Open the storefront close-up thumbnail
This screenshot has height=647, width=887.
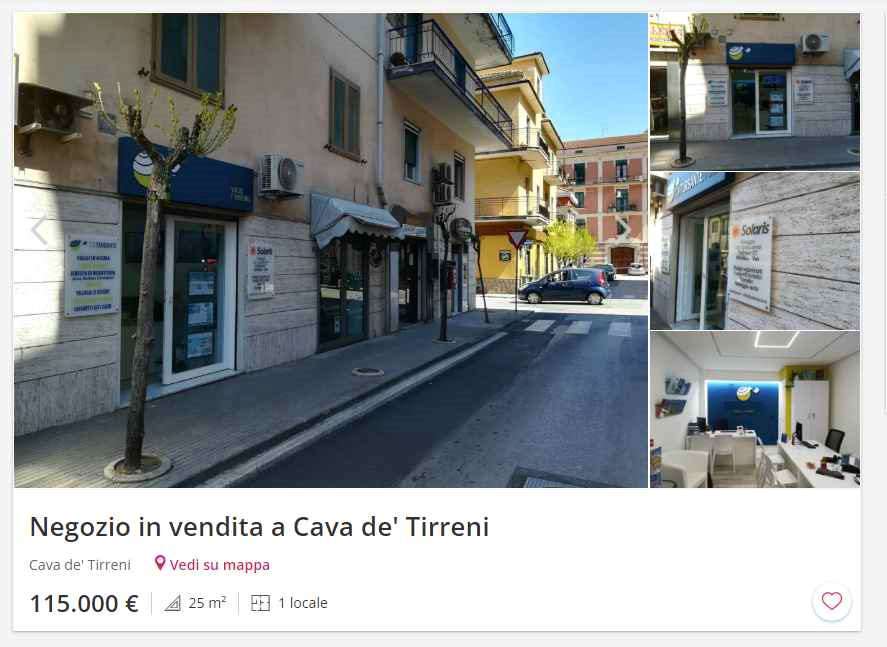point(755,92)
